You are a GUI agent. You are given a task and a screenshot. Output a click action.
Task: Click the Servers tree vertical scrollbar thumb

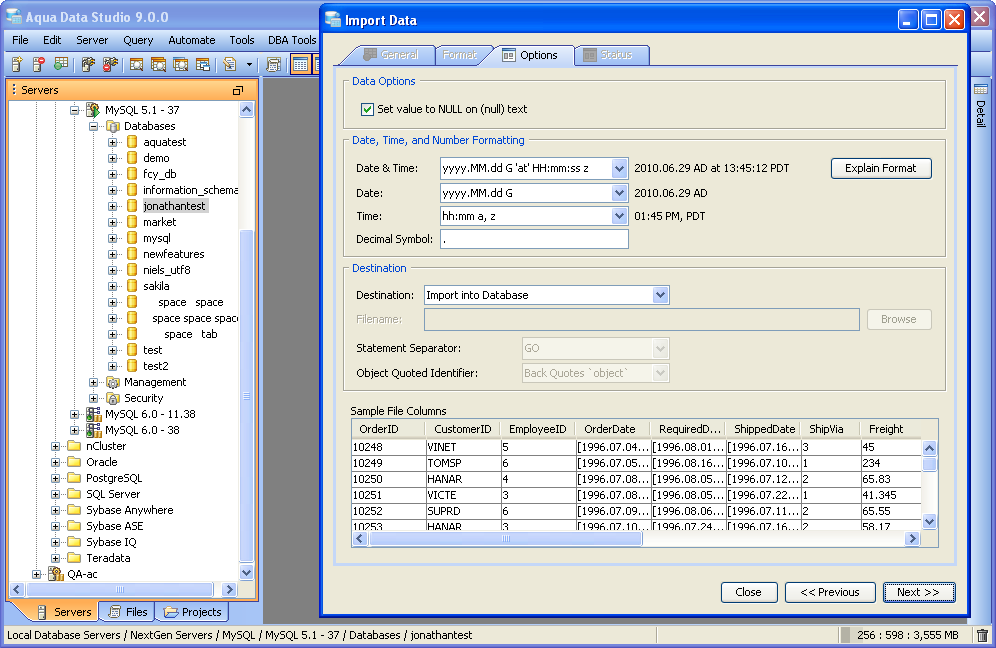coord(246,397)
